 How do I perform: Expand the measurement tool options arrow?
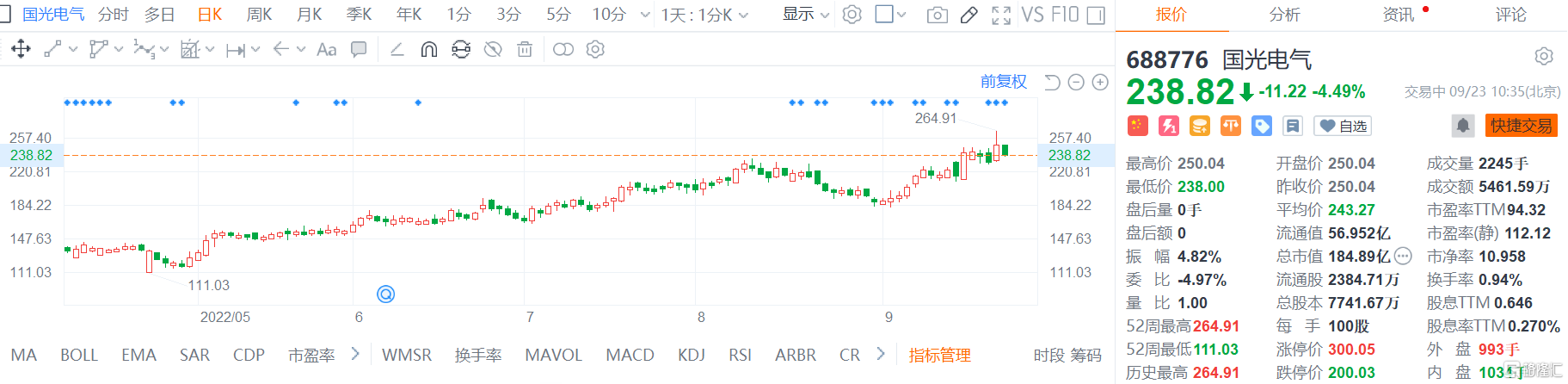coord(255,50)
